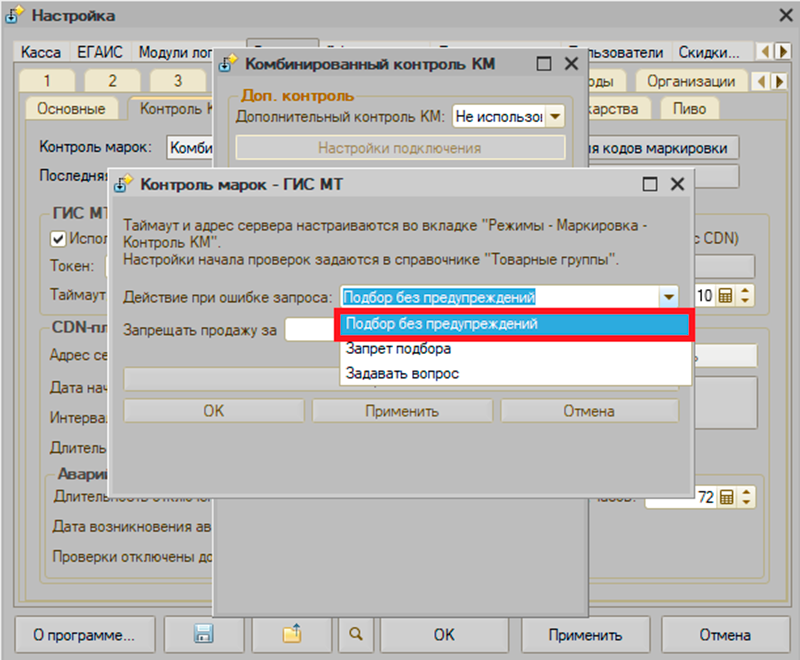This screenshot has width=800, height=660.
Task: Click the magnifier search icon button
Action: click(356, 634)
